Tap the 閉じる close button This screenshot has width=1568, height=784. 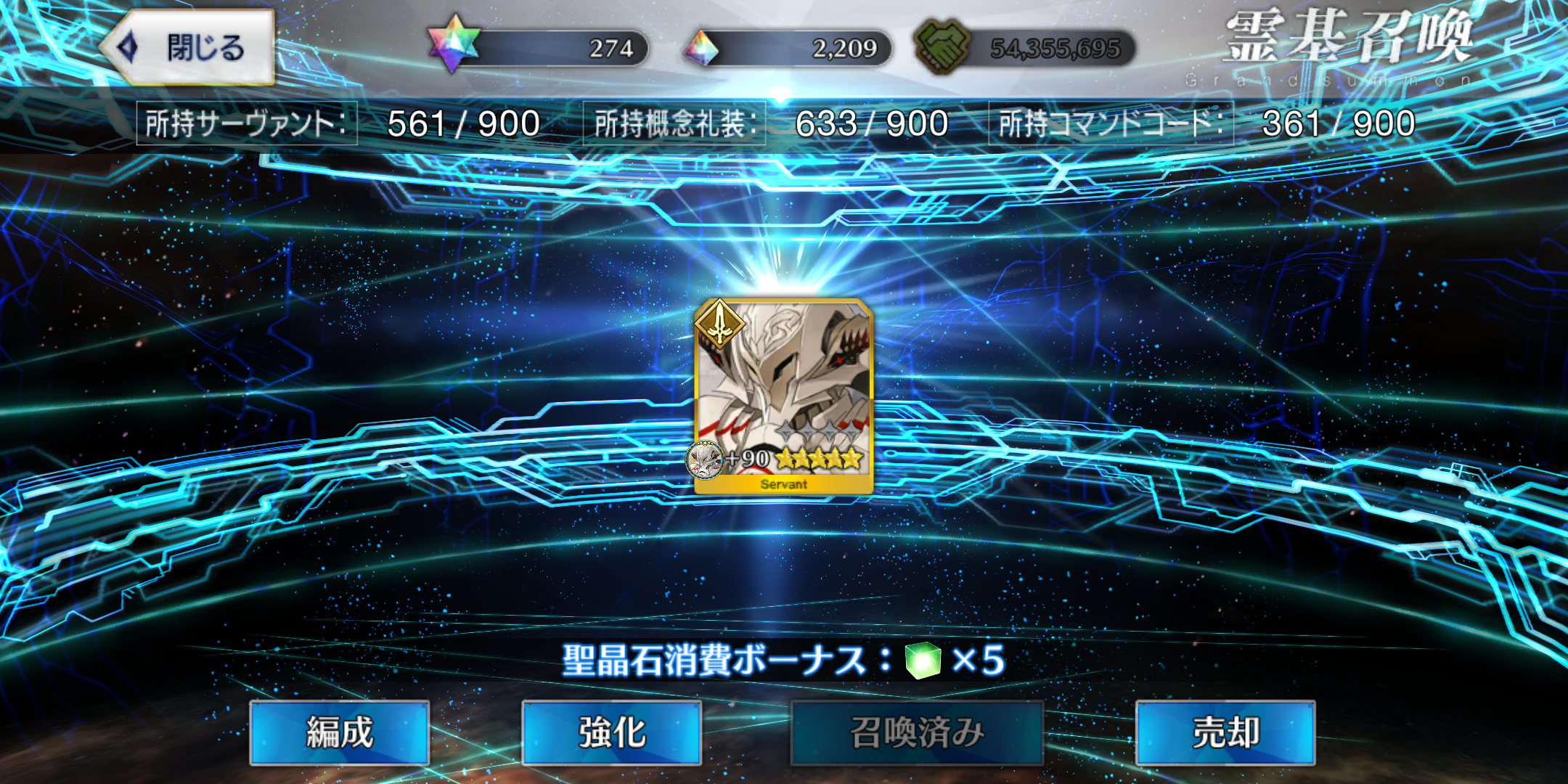(187, 47)
